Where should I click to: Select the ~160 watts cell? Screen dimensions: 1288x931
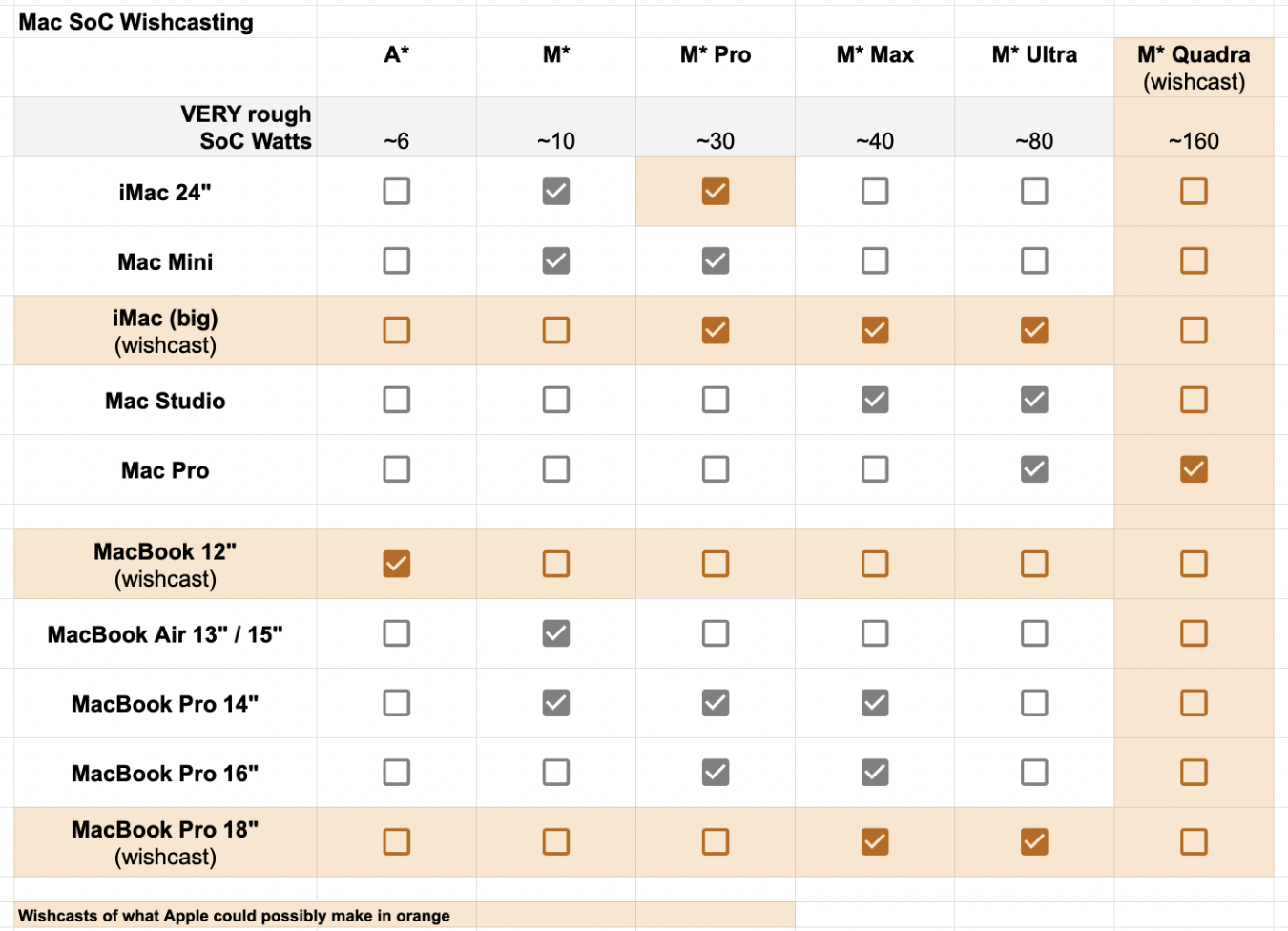pos(1194,141)
